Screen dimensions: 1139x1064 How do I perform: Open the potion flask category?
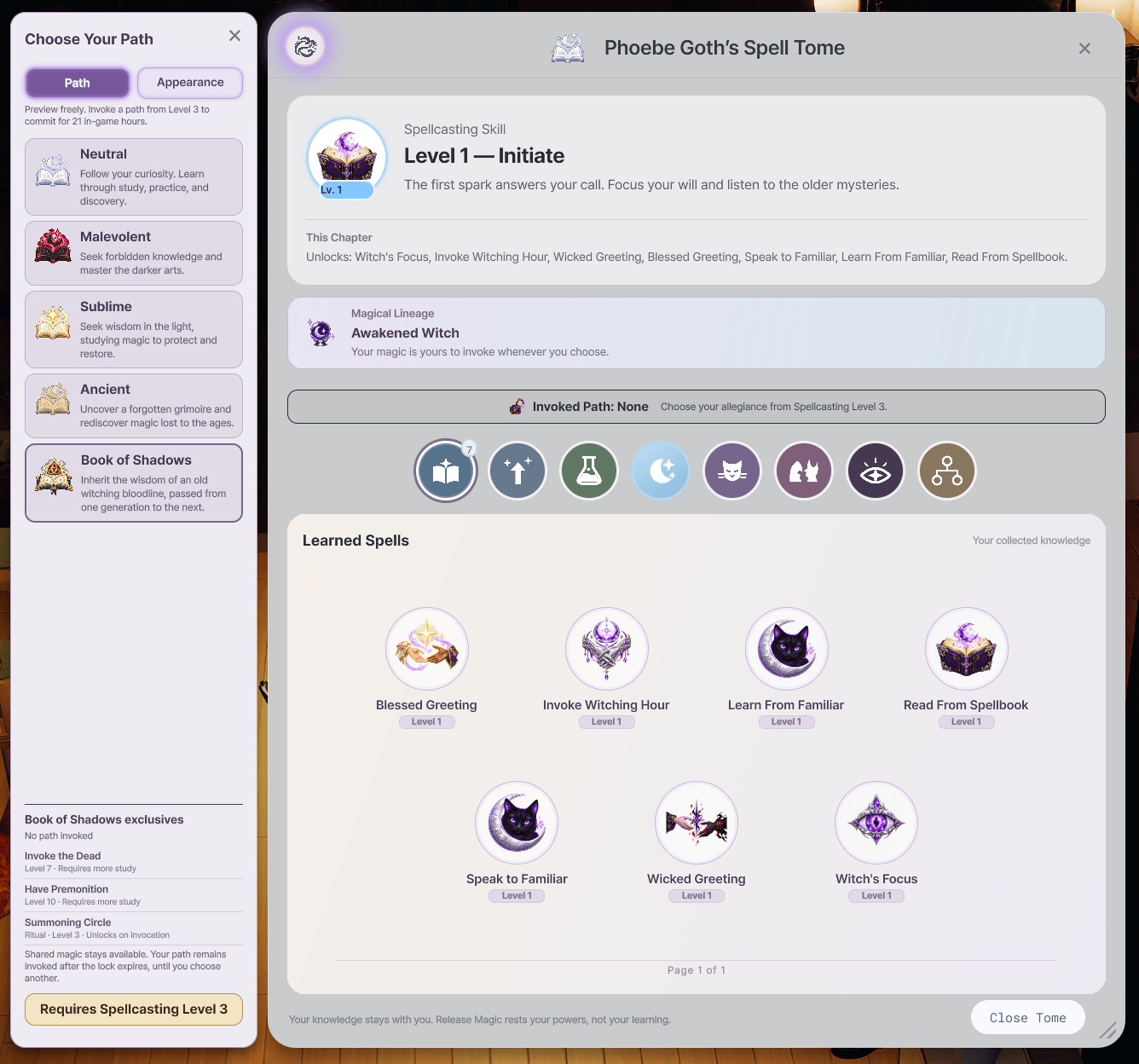pos(589,471)
